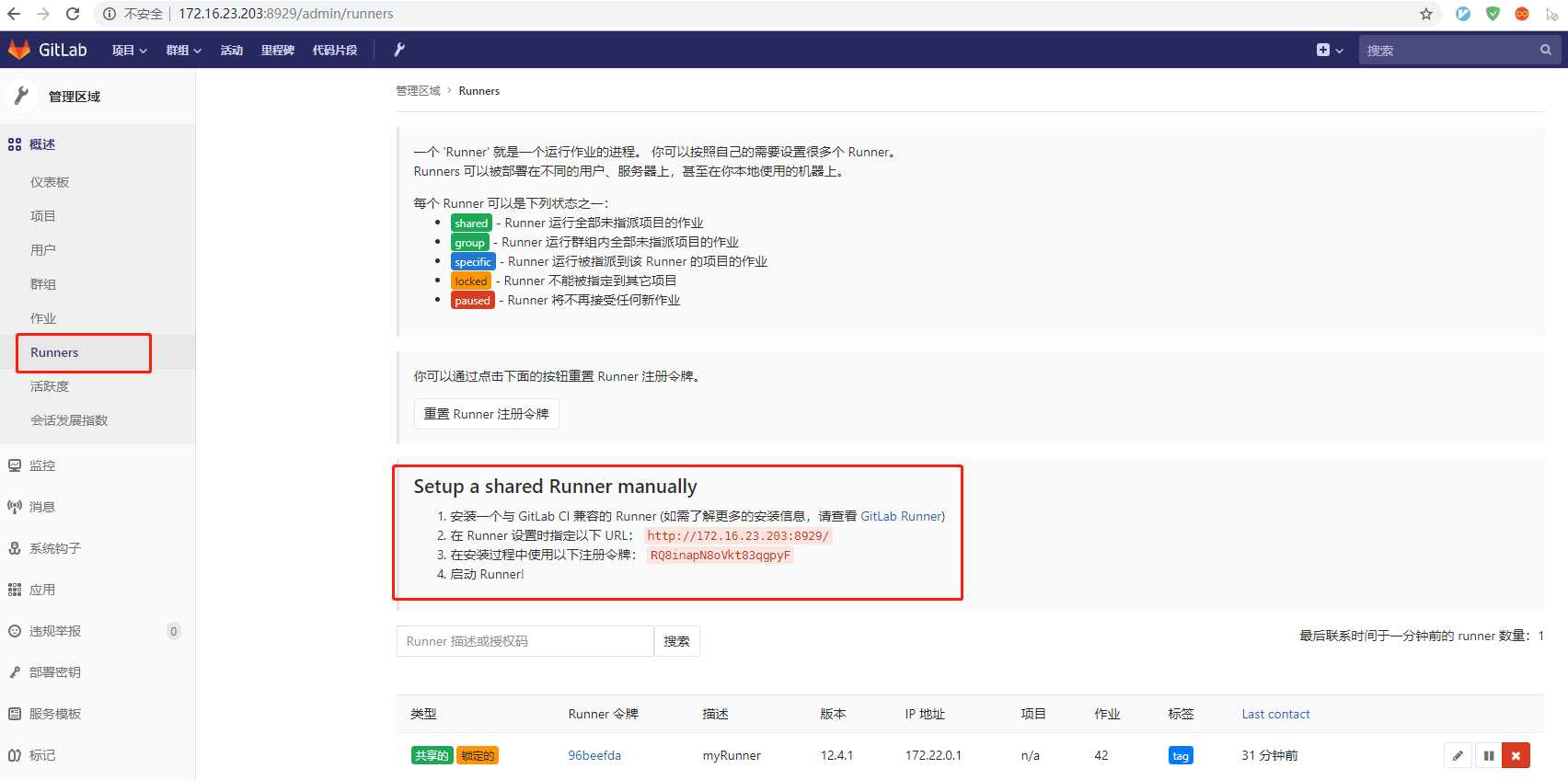
Task: Sort by Last contact column header
Action: click(1275, 714)
